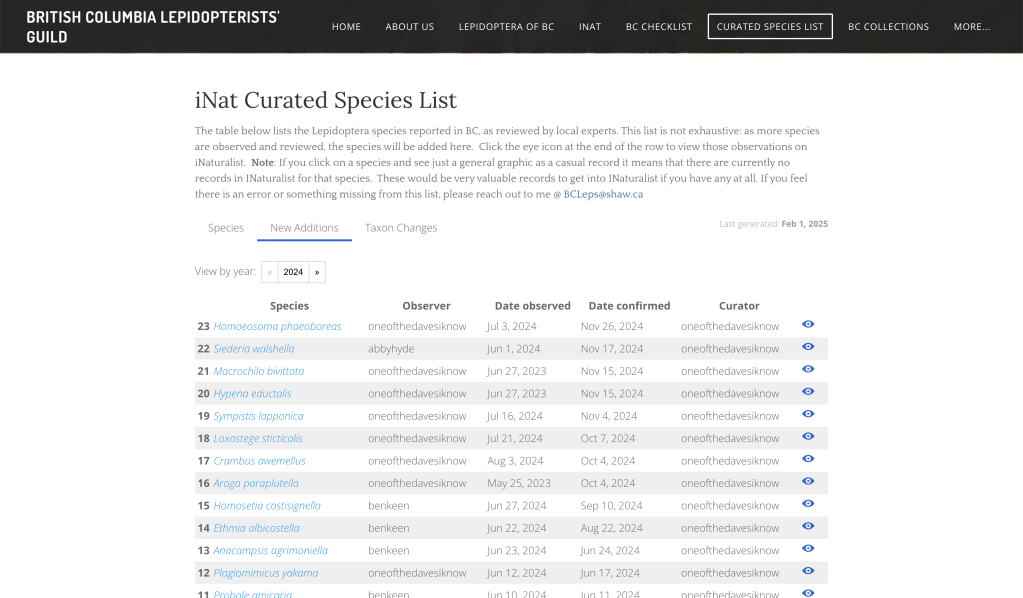1023x598 pixels.
Task: Open BC Checklist in navigation bar
Action: (x=658, y=27)
